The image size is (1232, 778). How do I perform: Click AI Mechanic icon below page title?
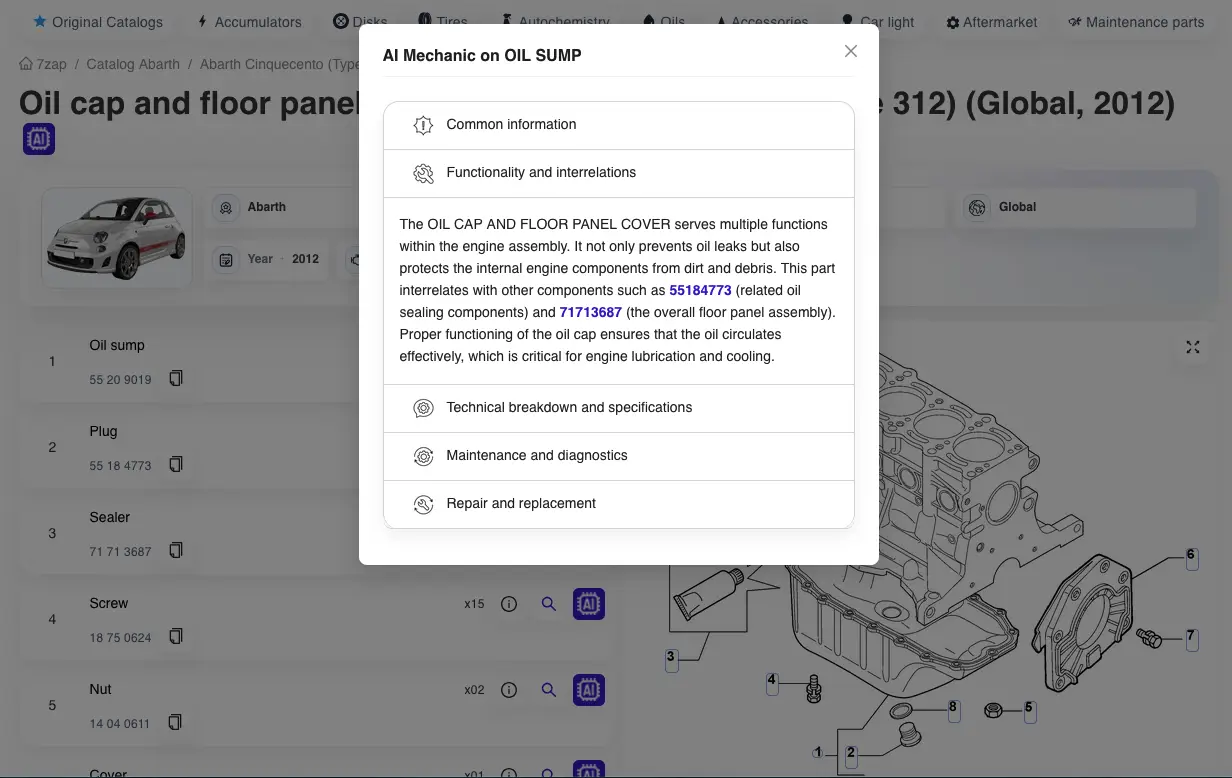click(x=39, y=139)
